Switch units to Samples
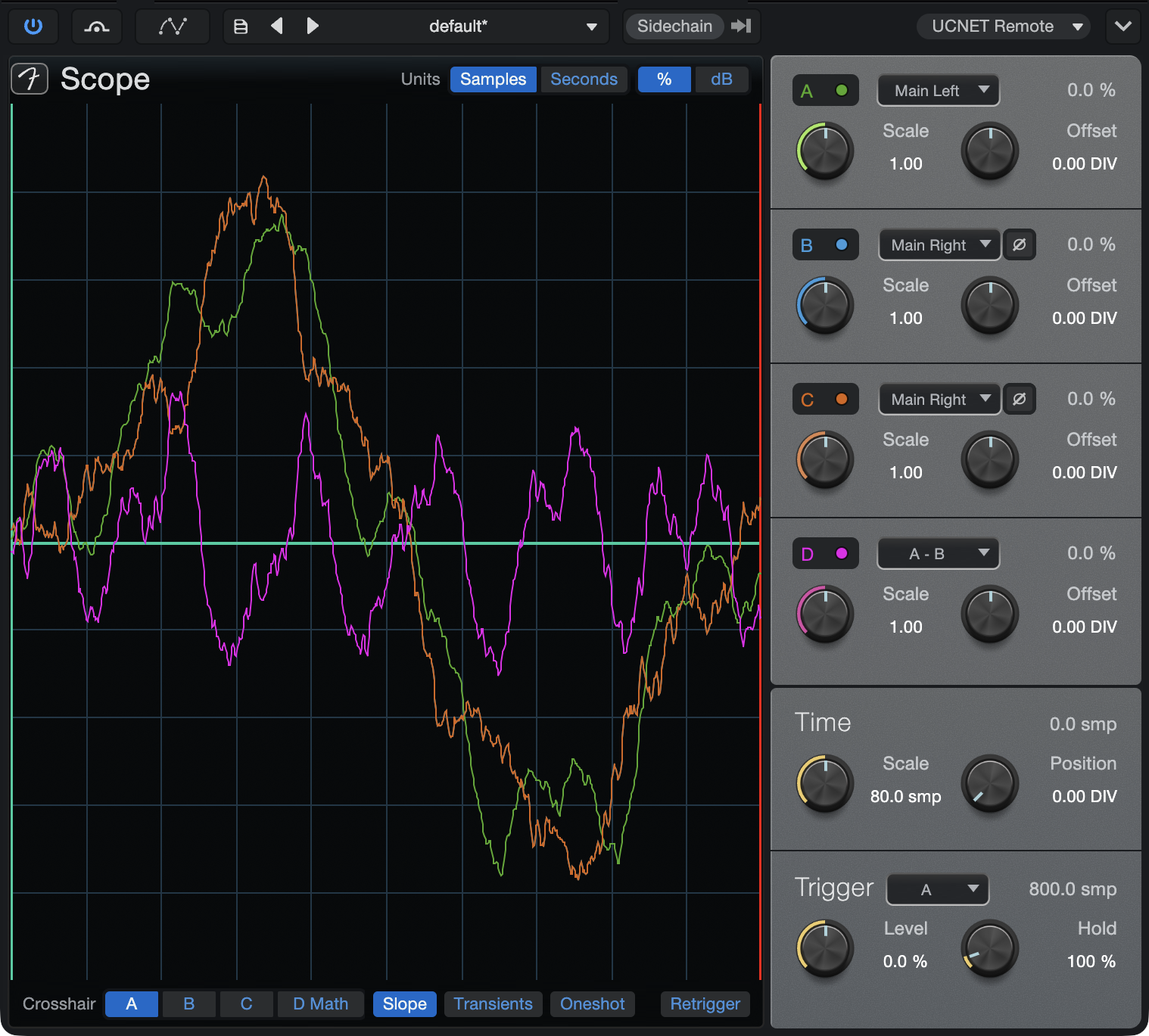This screenshot has width=1149, height=1036. pyautogui.click(x=494, y=79)
